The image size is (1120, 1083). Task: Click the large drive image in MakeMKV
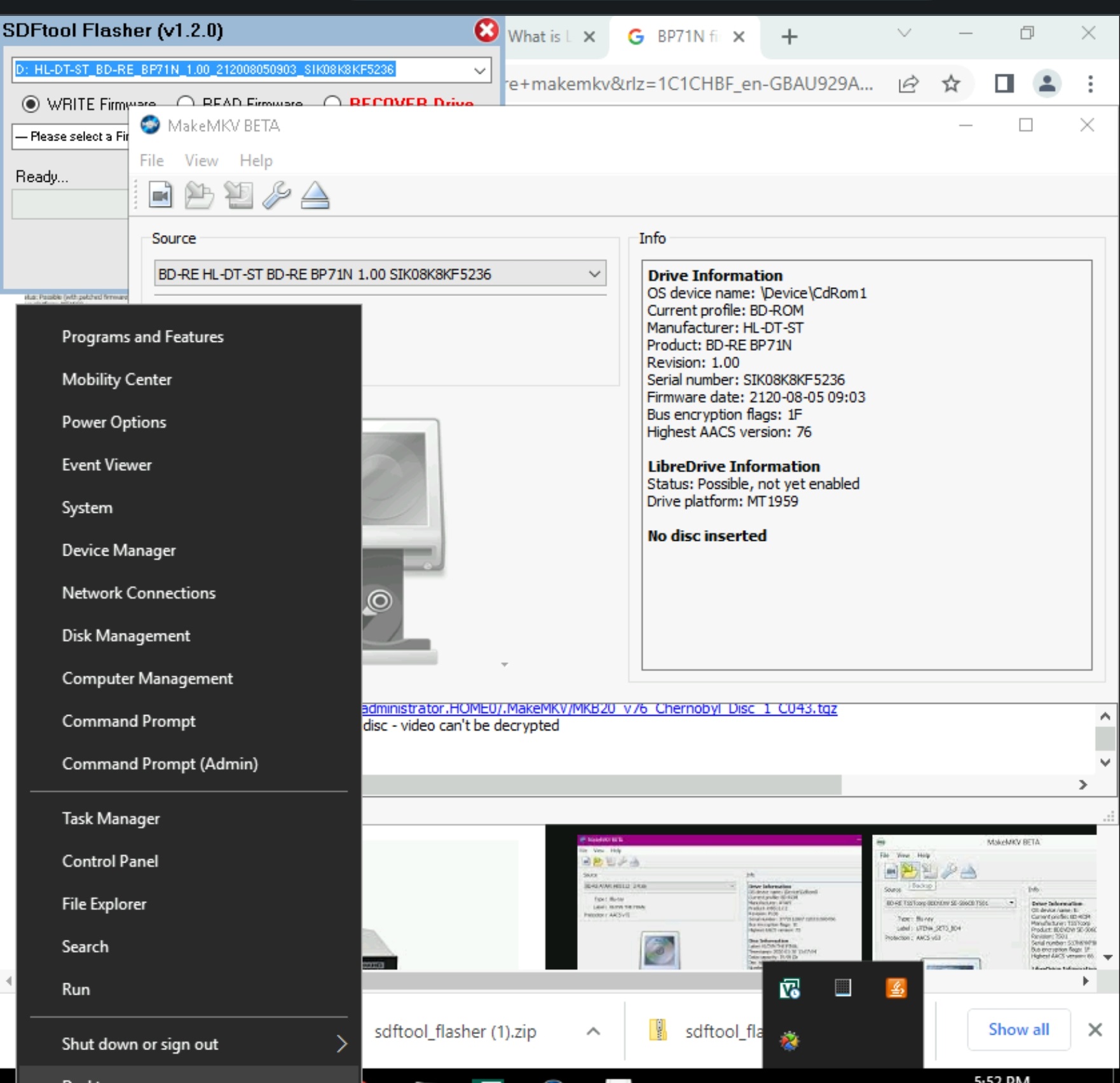(402, 540)
